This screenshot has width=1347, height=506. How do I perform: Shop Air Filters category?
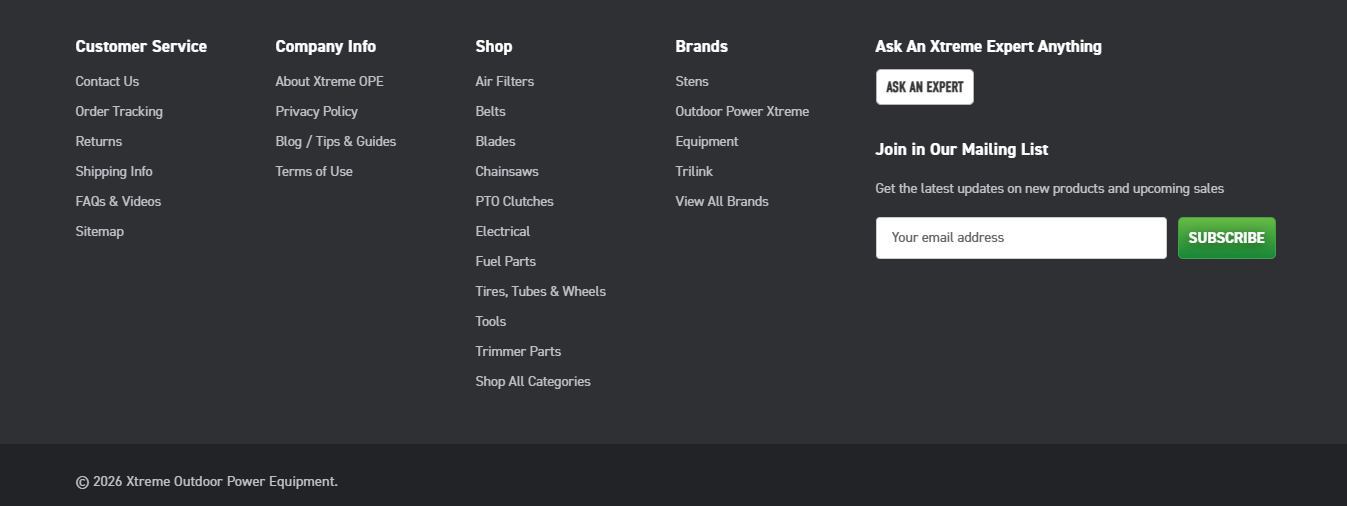tap(504, 82)
